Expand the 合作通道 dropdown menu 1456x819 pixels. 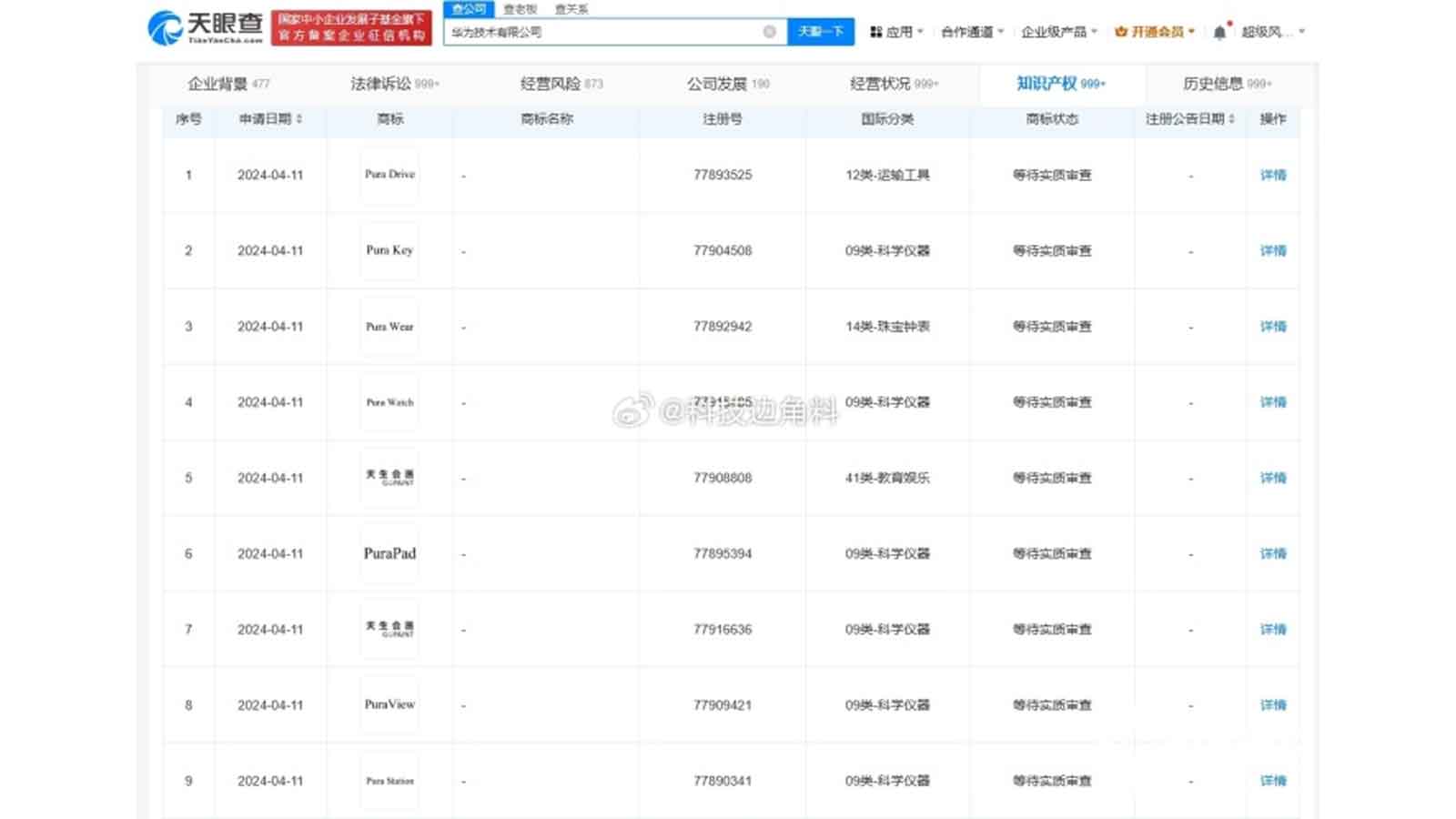pyautogui.click(x=972, y=32)
